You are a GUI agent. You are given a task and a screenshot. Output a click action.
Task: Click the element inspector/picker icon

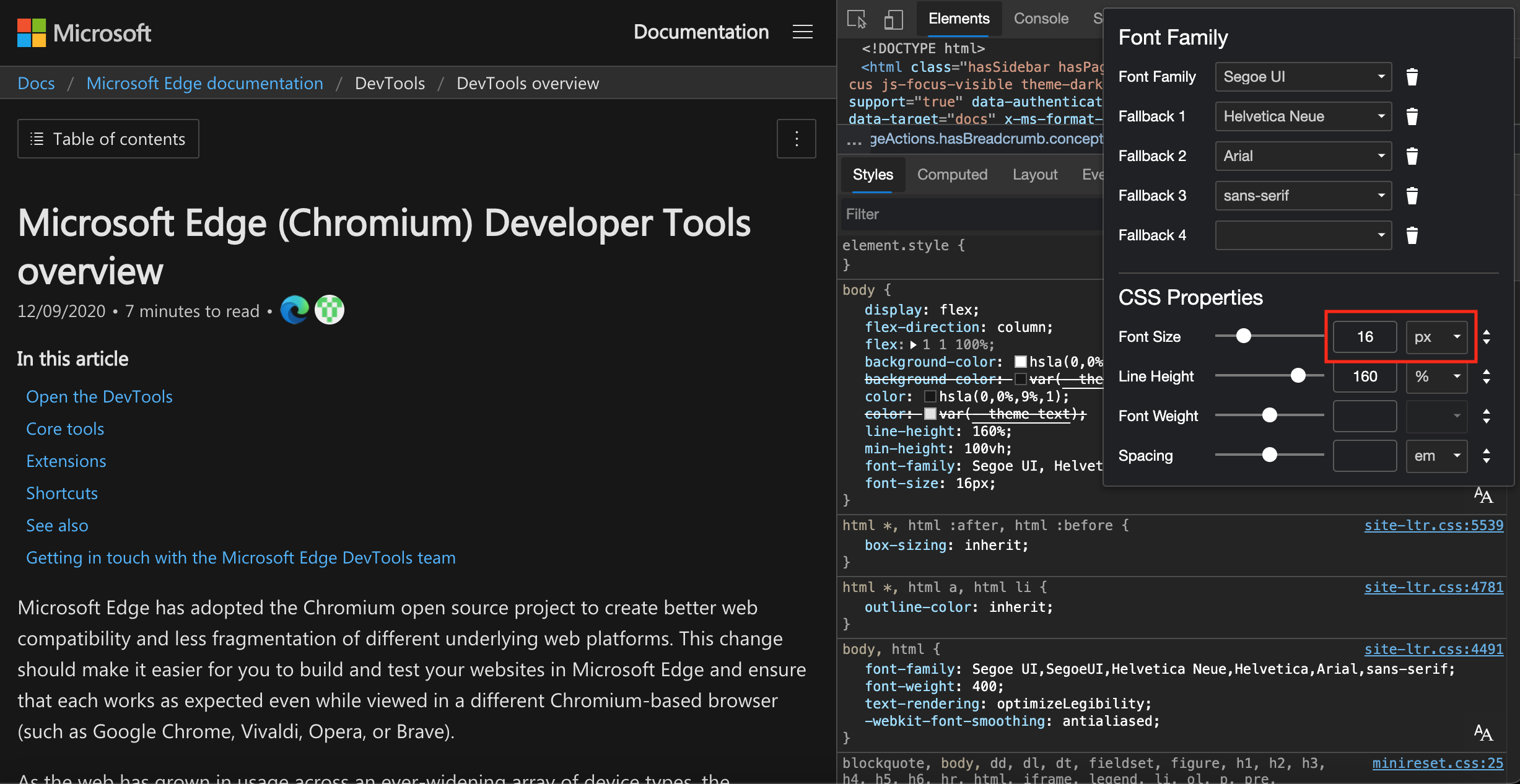[858, 17]
